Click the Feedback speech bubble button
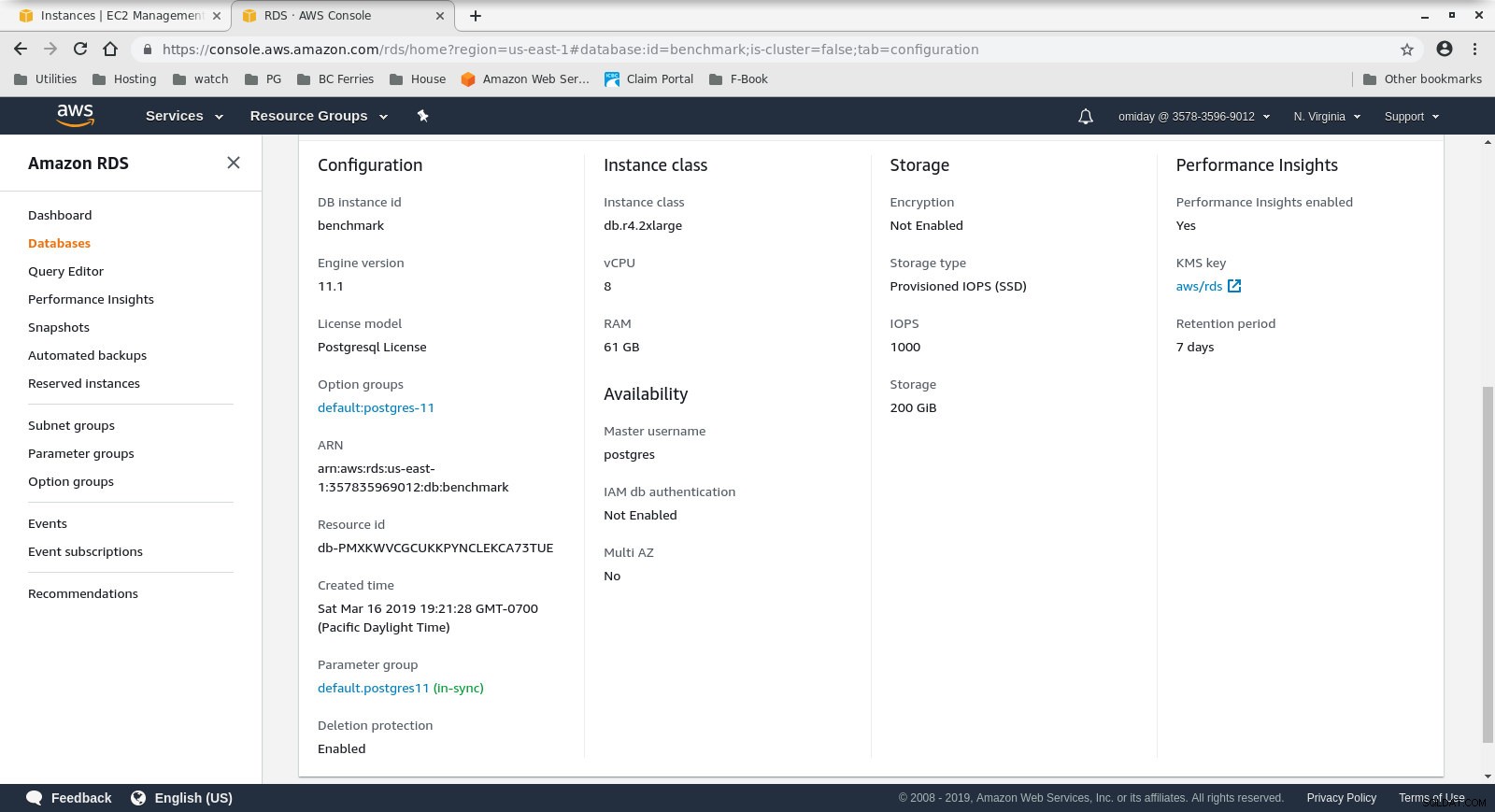The image size is (1495, 812). pos(69,798)
